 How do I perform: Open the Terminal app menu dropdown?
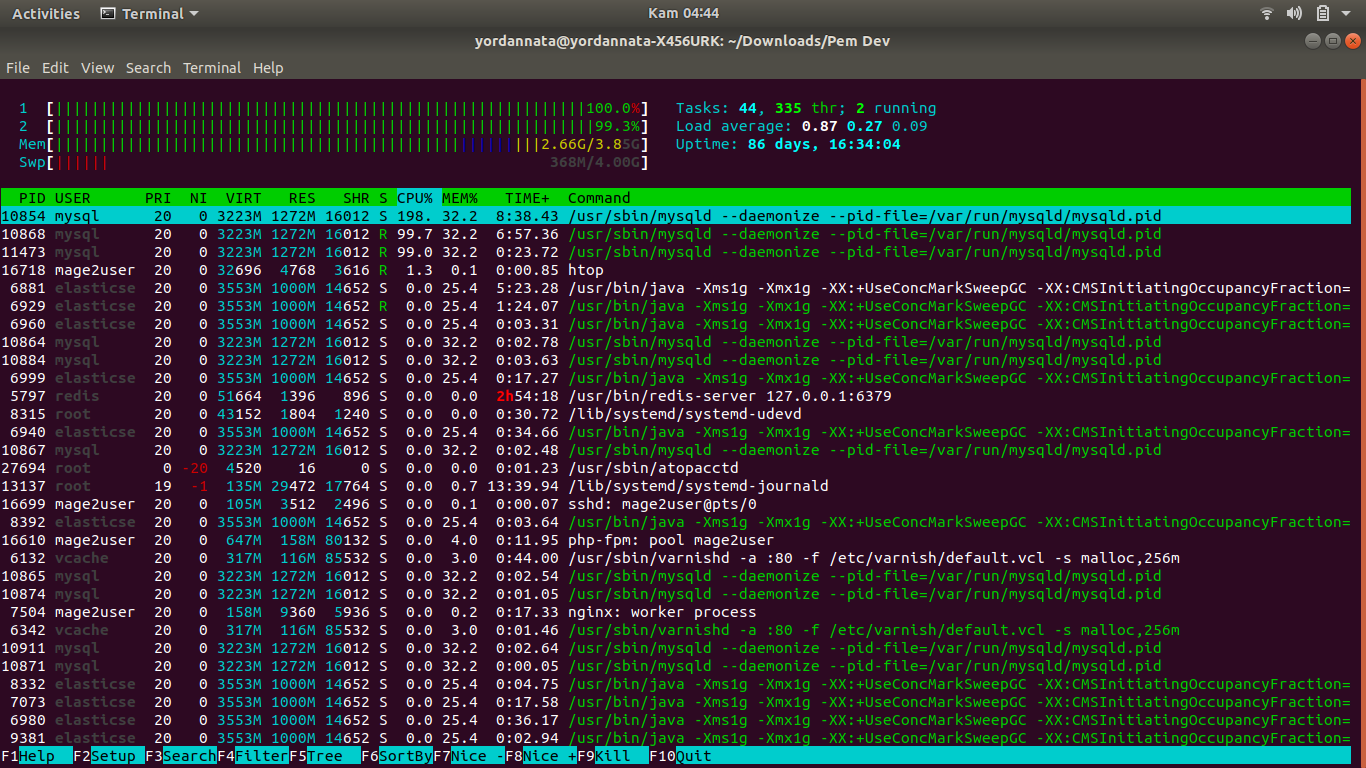click(x=149, y=14)
